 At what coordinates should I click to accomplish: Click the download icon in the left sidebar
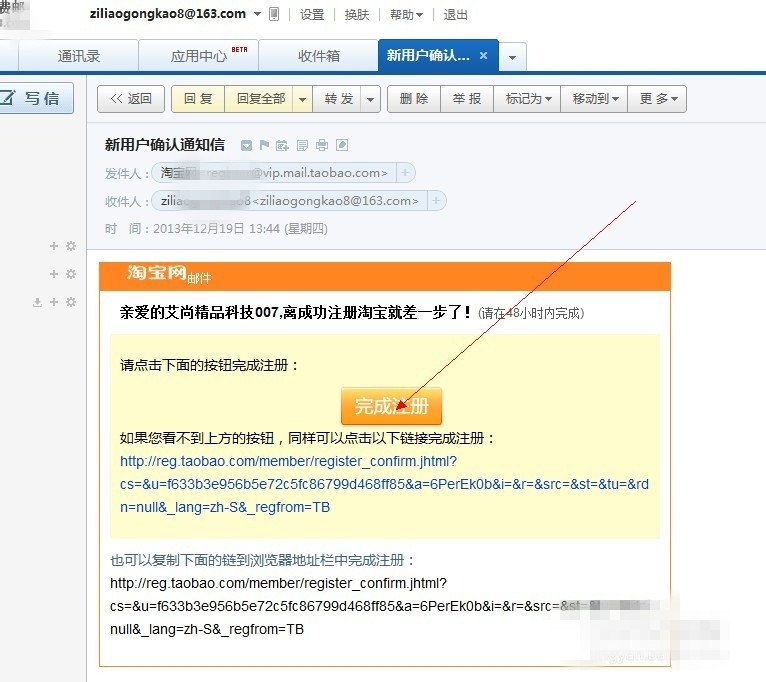click(38, 302)
